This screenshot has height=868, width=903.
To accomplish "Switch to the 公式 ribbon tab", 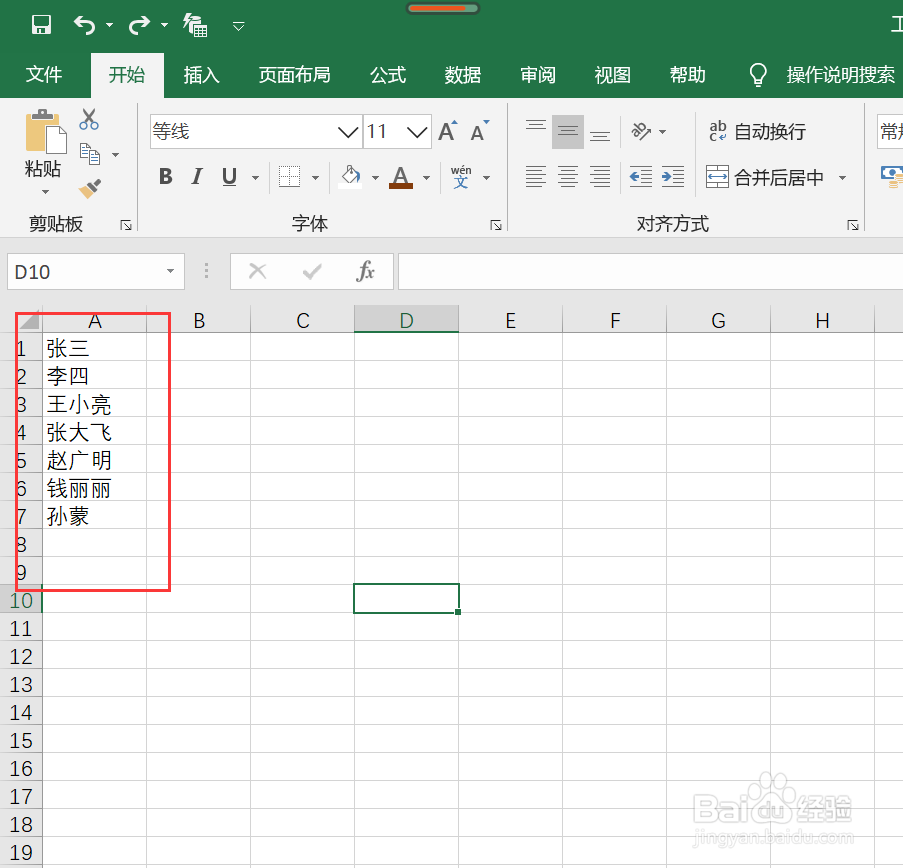I will (x=388, y=75).
